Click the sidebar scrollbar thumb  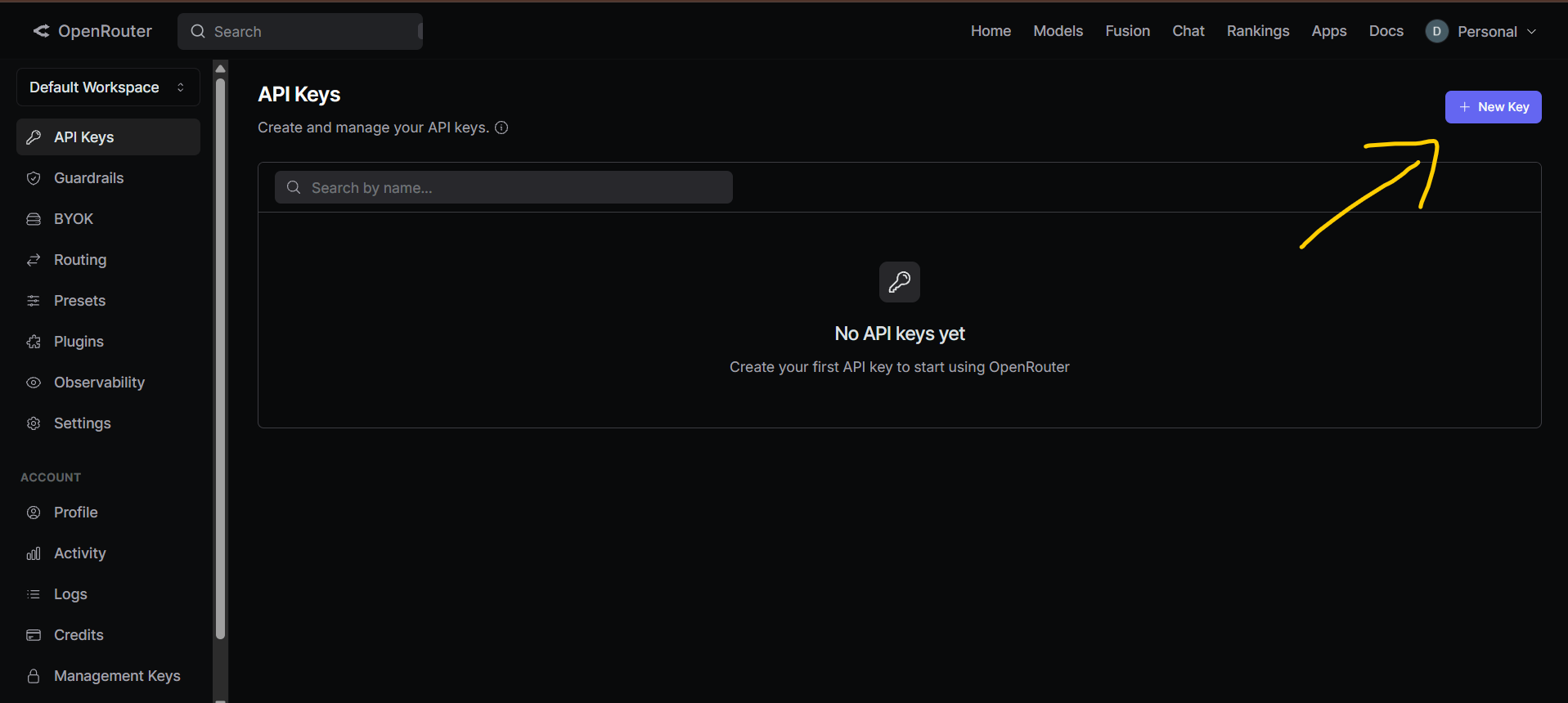tap(220, 358)
